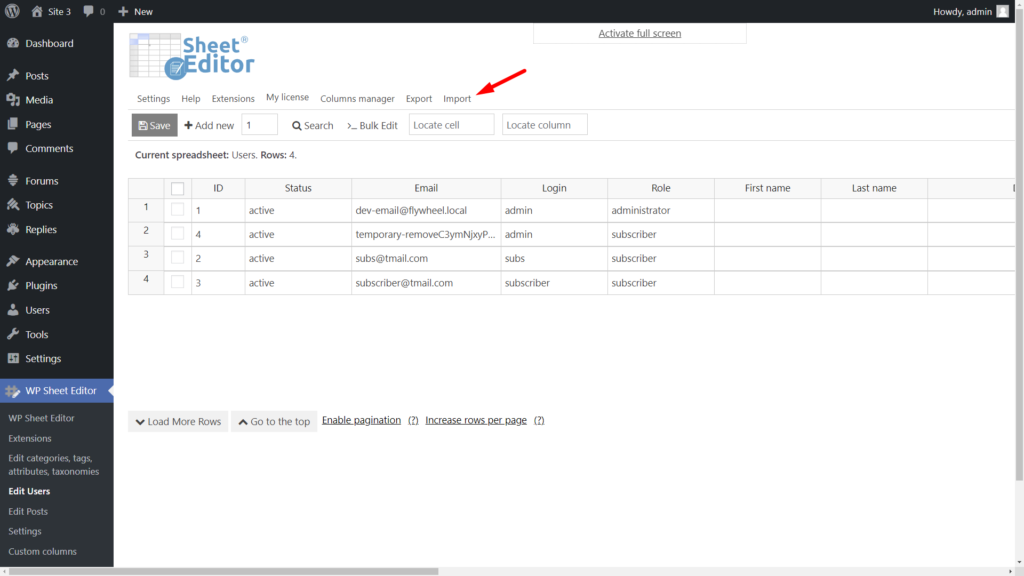
Task: Open the Import menu
Action: [457, 99]
